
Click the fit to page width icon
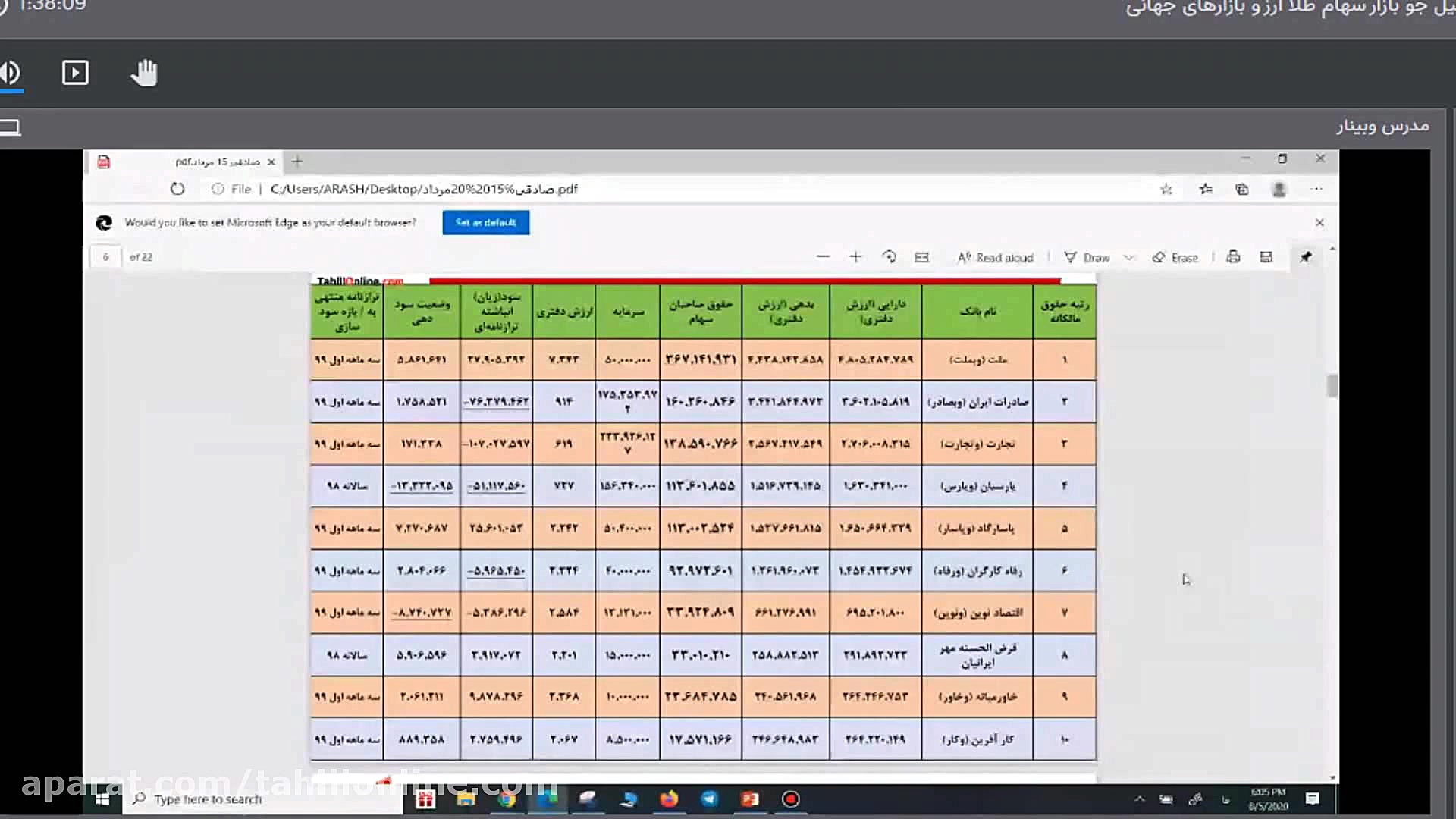point(921,257)
